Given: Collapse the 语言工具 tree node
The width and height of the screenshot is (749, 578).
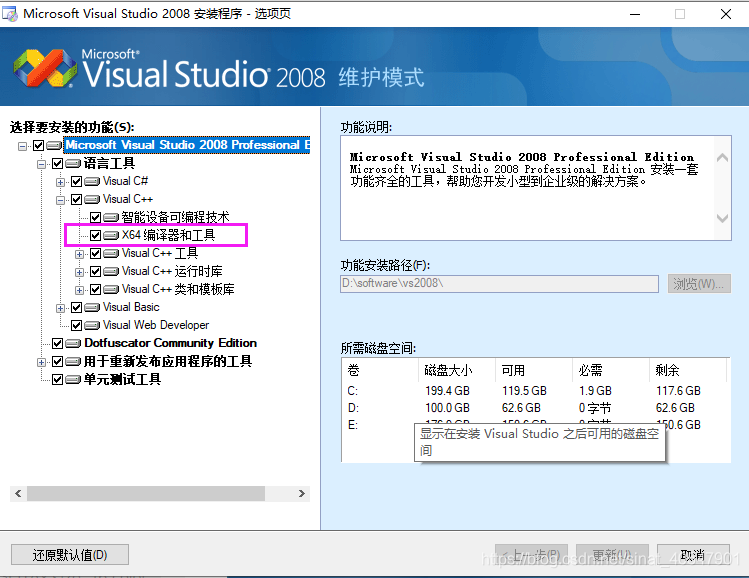Looking at the screenshot, I should 42,164.
